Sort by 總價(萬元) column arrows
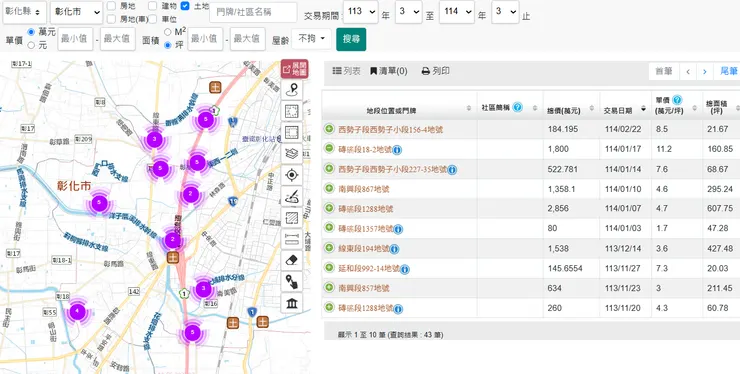Viewport: 740px width, 374px height. click(592, 108)
